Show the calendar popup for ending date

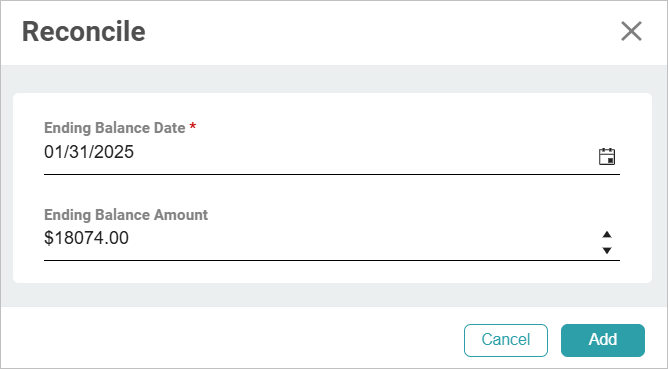607,156
